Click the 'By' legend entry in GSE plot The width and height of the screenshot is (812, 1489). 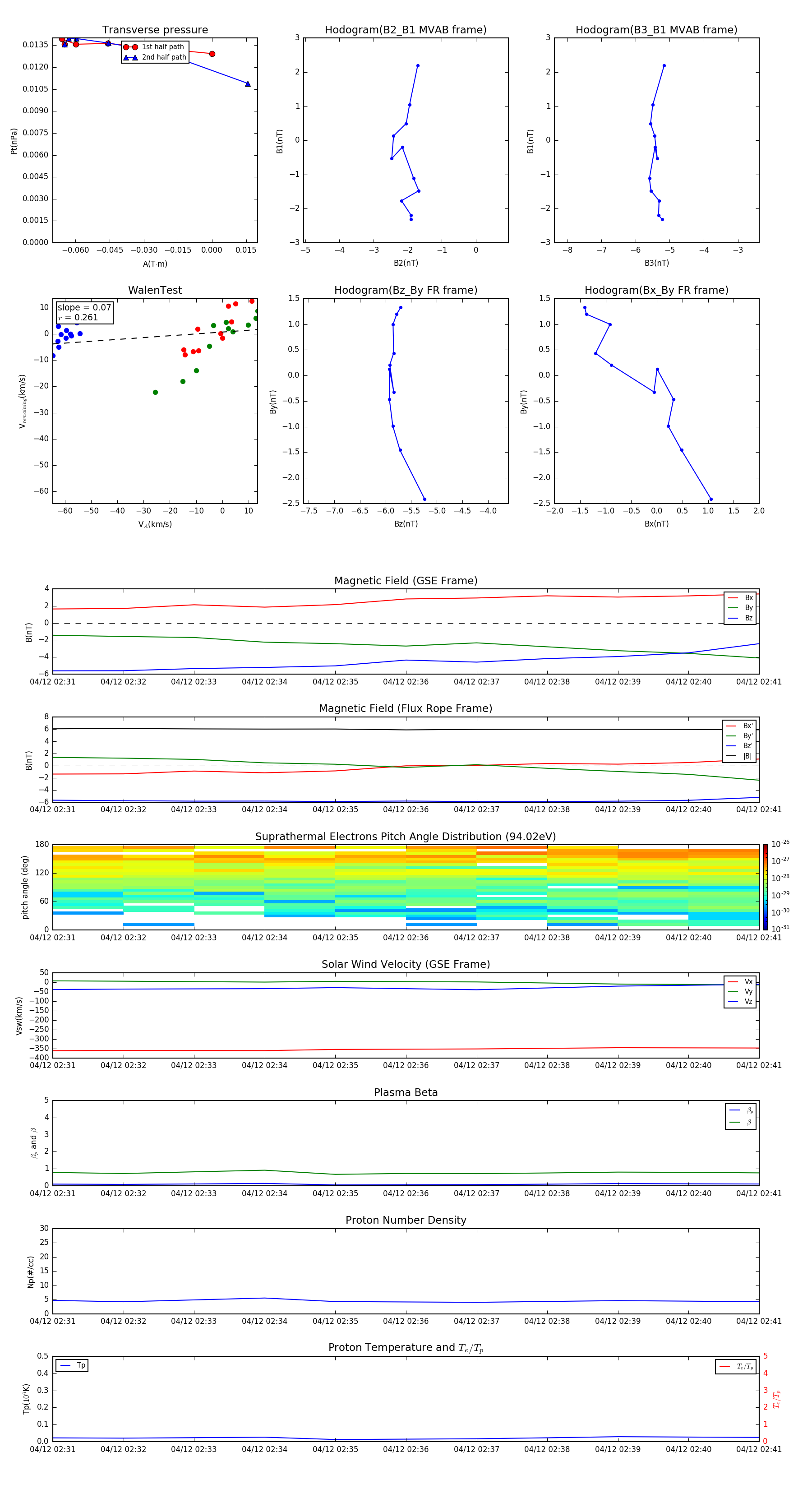pos(740,607)
